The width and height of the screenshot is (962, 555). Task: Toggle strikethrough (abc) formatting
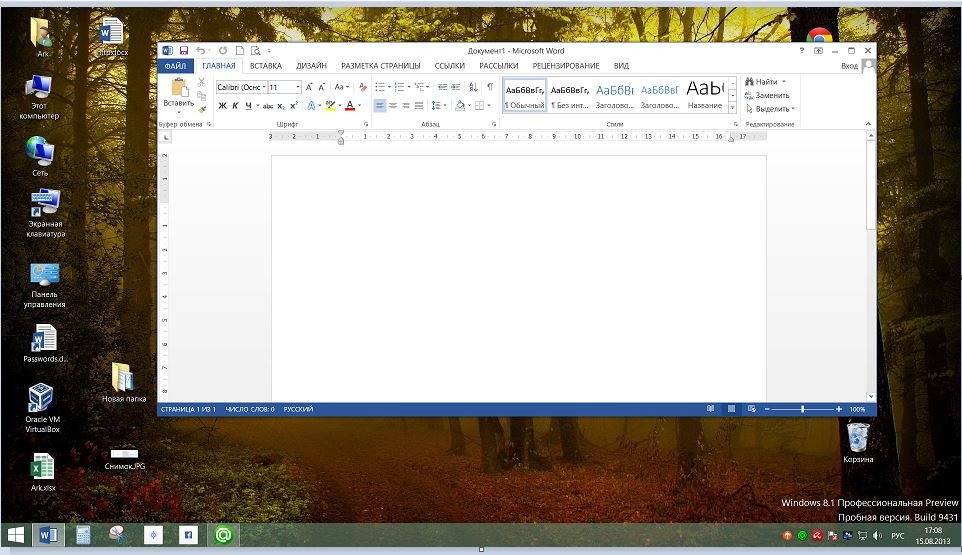pyautogui.click(x=267, y=105)
